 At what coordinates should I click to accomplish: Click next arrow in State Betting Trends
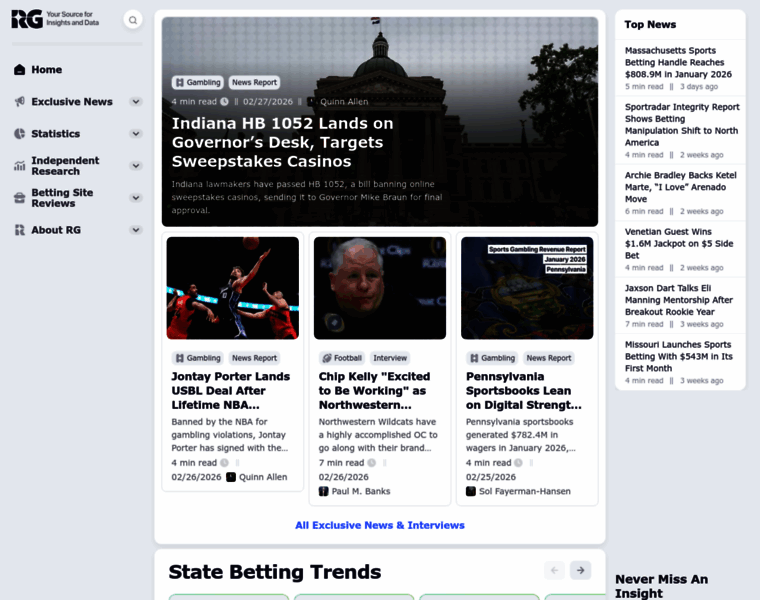(x=580, y=570)
